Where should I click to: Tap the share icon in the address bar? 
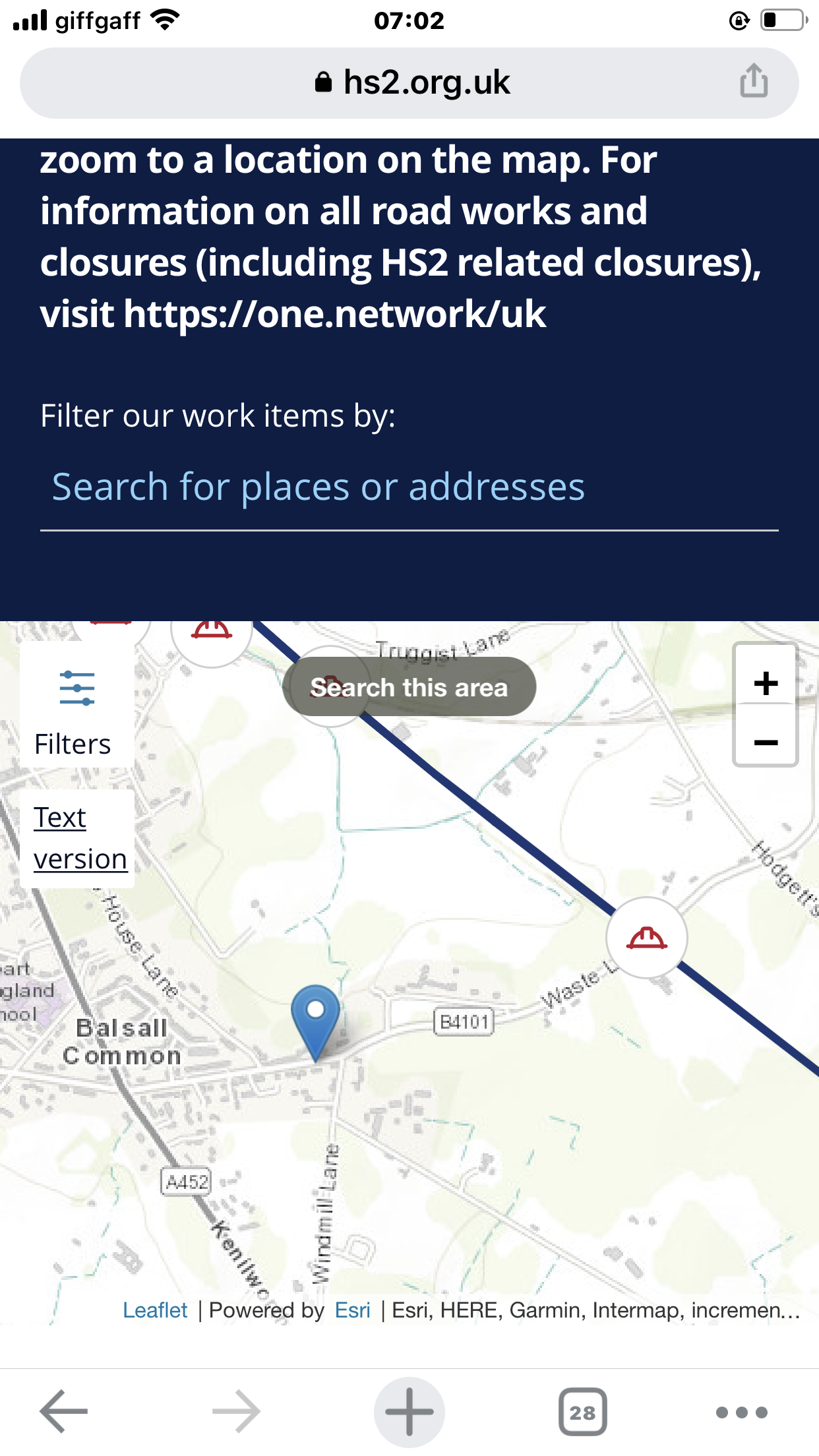pos(754,82)
